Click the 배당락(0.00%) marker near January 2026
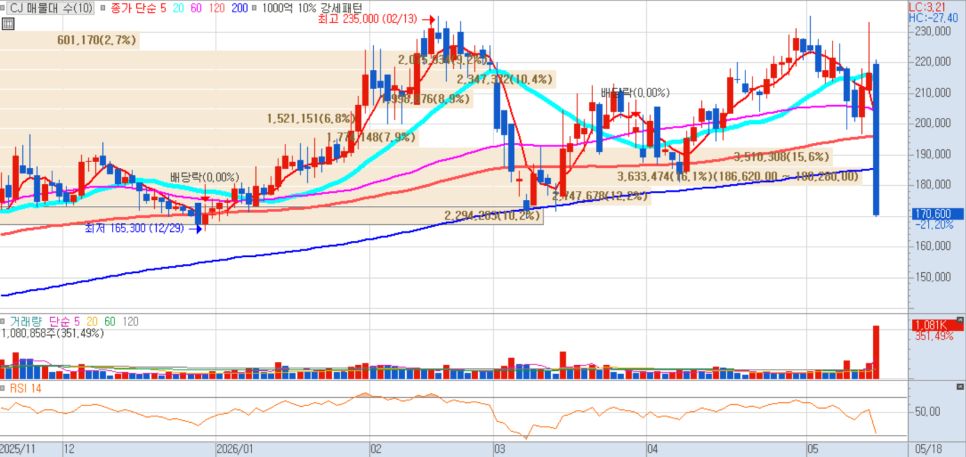This screenshot has height=457, width=966. pos(205,177)
